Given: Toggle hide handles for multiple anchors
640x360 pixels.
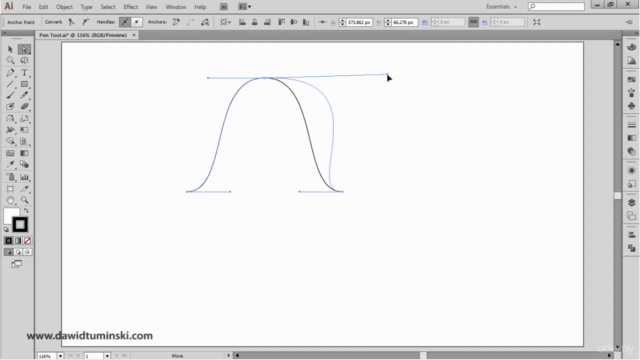Looking at the screenshot, I should (137, 22).
